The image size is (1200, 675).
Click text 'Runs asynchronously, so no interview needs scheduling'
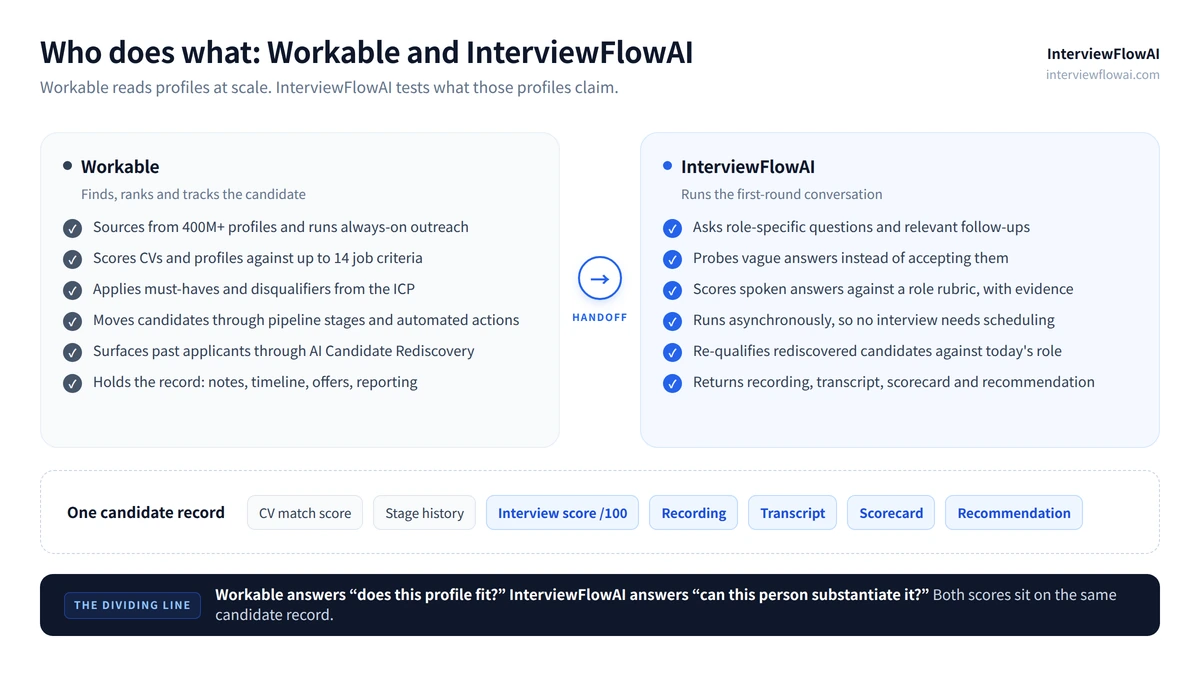[874, 320]
